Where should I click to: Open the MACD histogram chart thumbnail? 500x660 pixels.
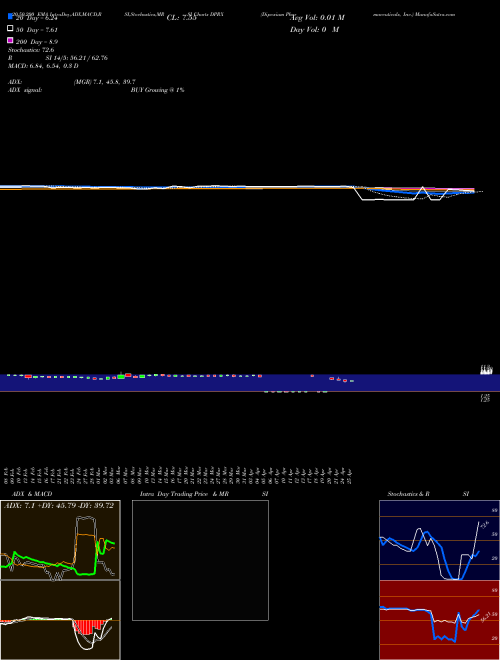(x=60, y=620)
